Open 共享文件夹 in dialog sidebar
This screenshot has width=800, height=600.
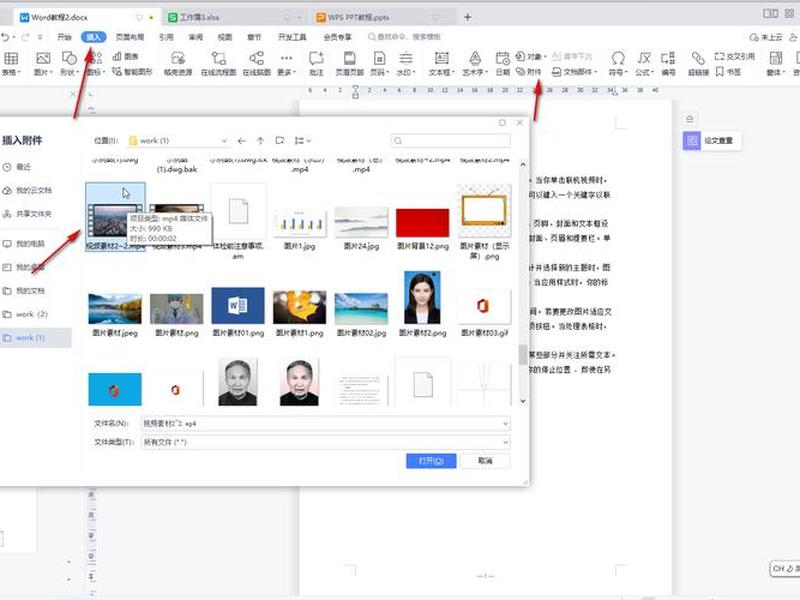[x=28, y=214]
